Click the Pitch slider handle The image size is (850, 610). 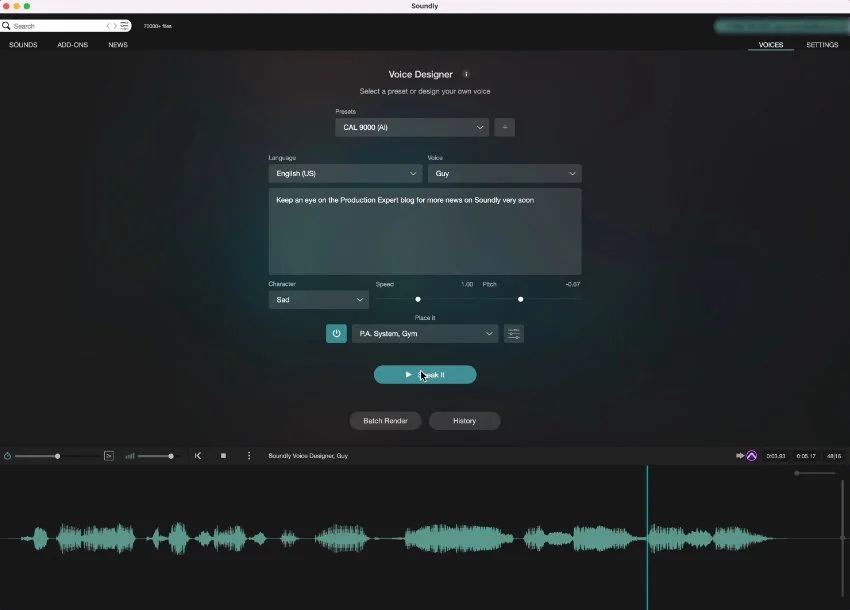point(520,298)
